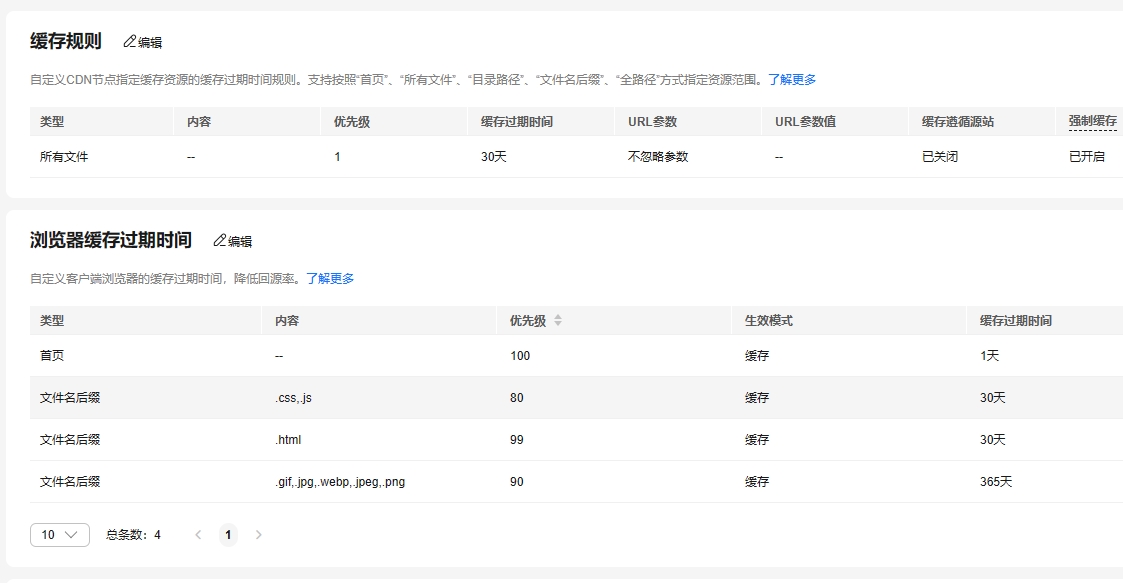The height and width of the screenshot is (583, 1123).
Task: Open the page size dropdown showing 10
Action: (60, 535)
